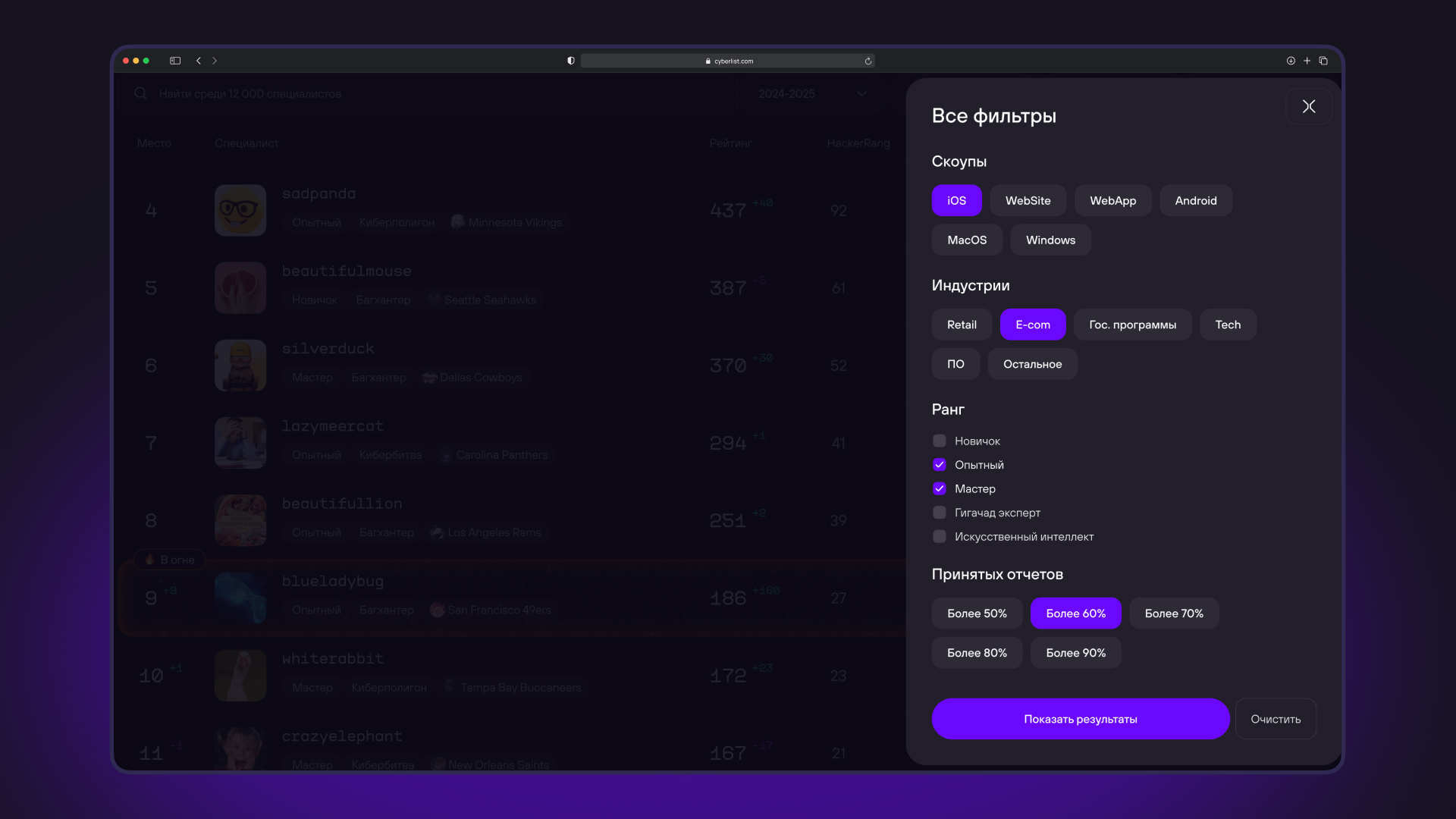Viewport: 1456px width, 819px height.
Task: Open a new tab with plus icon
Action: (x=1307, y=61)
